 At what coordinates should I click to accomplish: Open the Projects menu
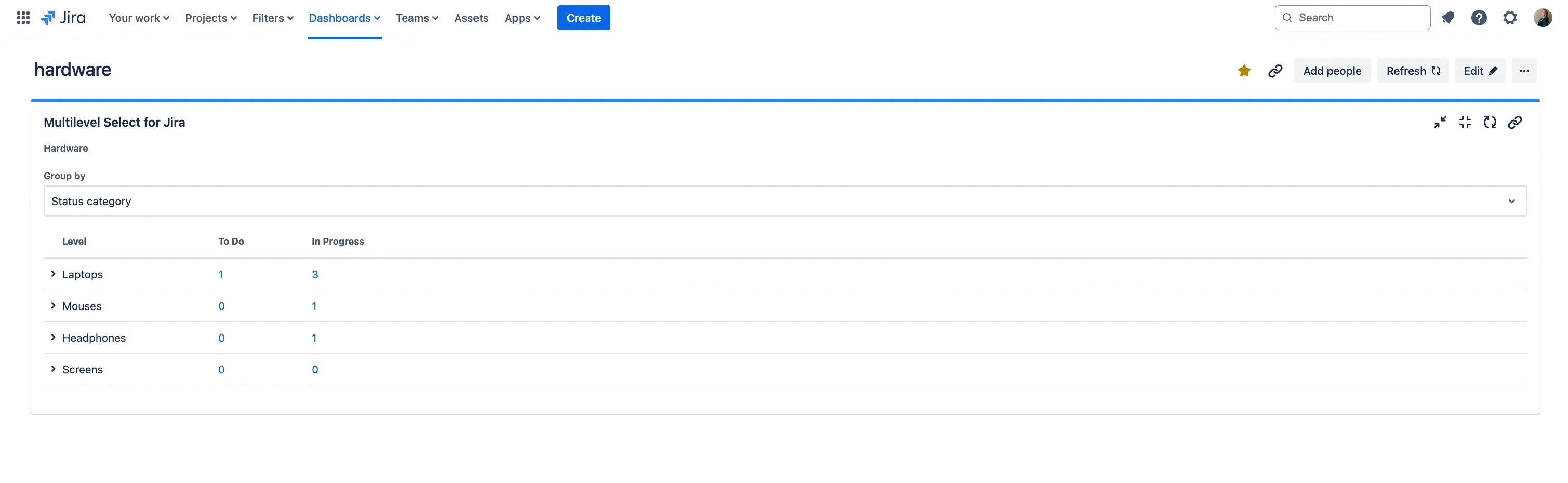pyautogui.click(x=210, y=18)
